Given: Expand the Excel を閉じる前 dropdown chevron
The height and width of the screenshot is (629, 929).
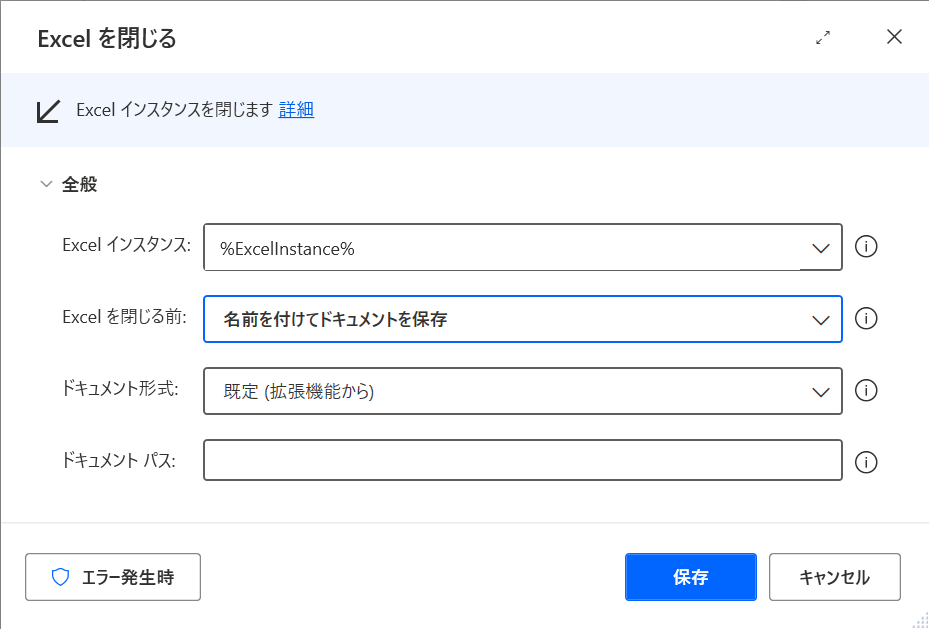Looking at the screenshot, I should click(x=821, y=320).
